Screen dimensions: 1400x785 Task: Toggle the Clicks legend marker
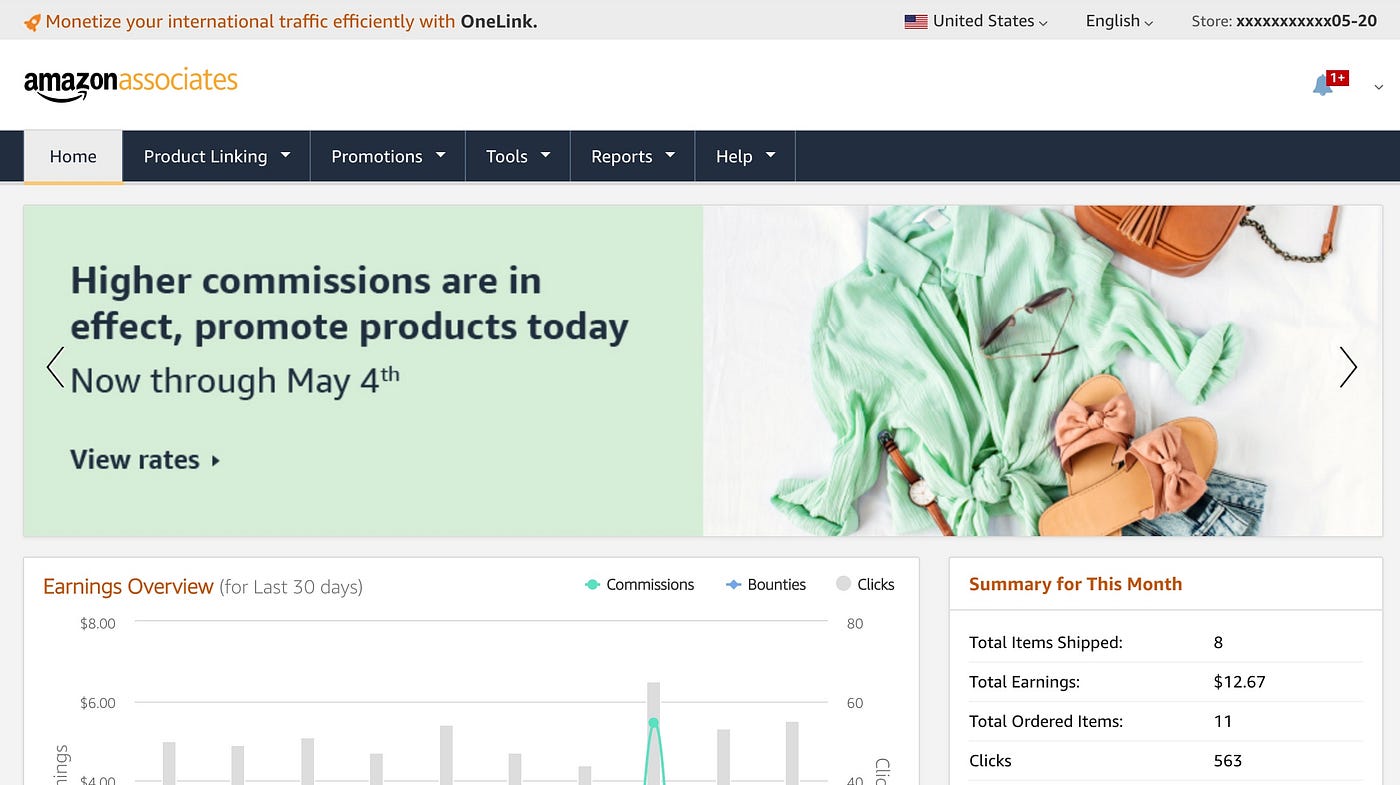(843, 584)
